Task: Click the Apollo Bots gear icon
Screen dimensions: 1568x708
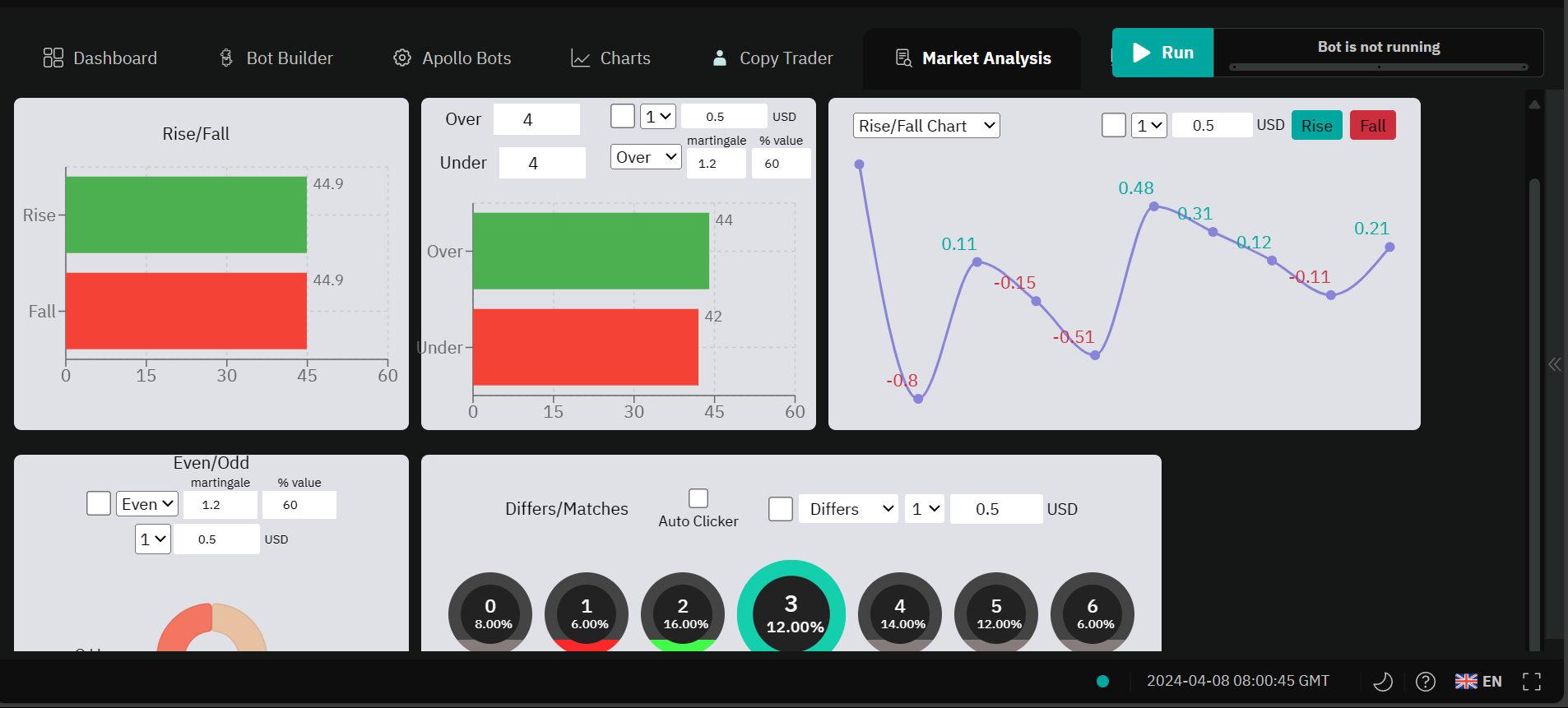Action: point(402,58)
